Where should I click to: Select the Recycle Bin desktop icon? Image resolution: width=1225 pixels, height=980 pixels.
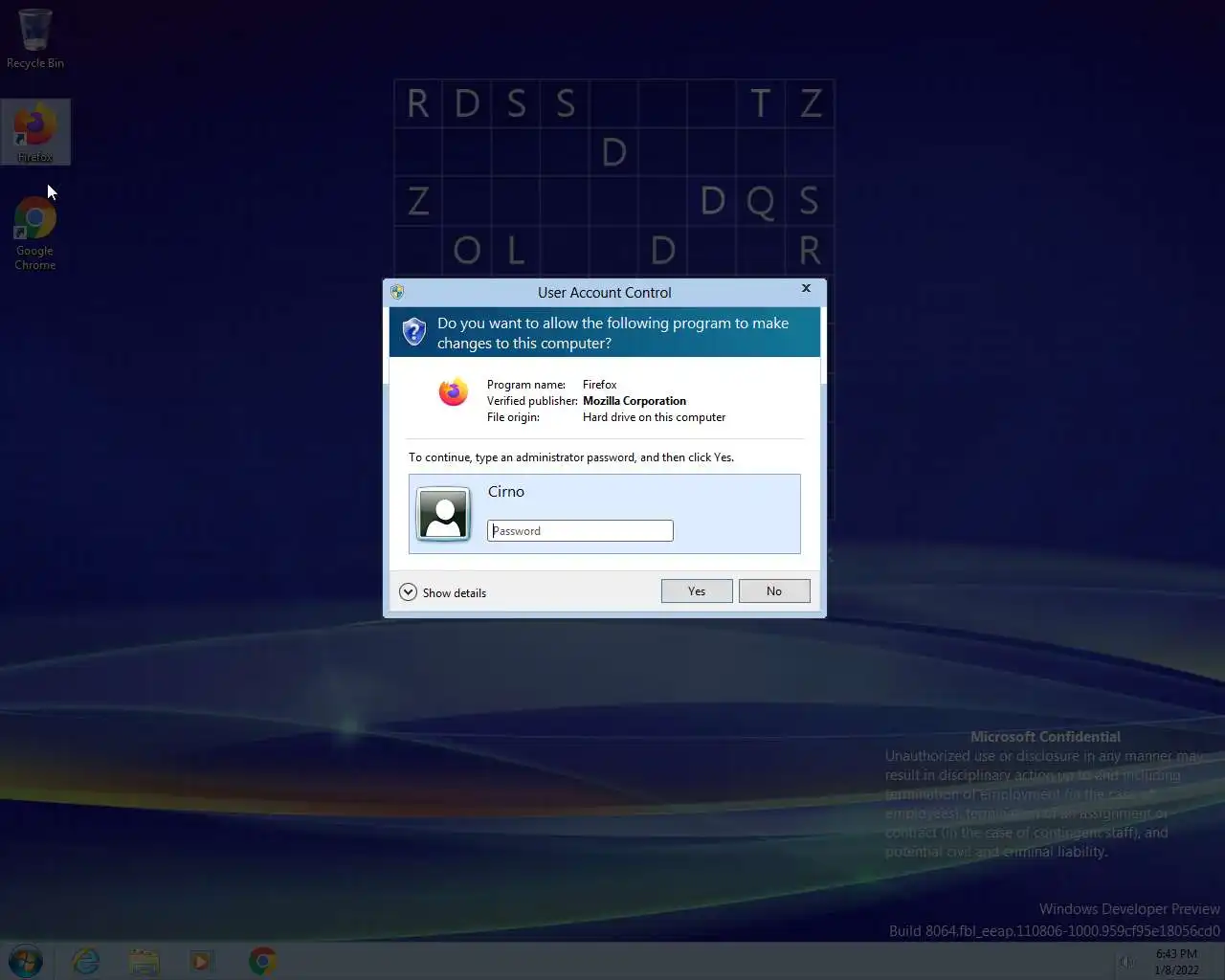click(x=35, y=38)
